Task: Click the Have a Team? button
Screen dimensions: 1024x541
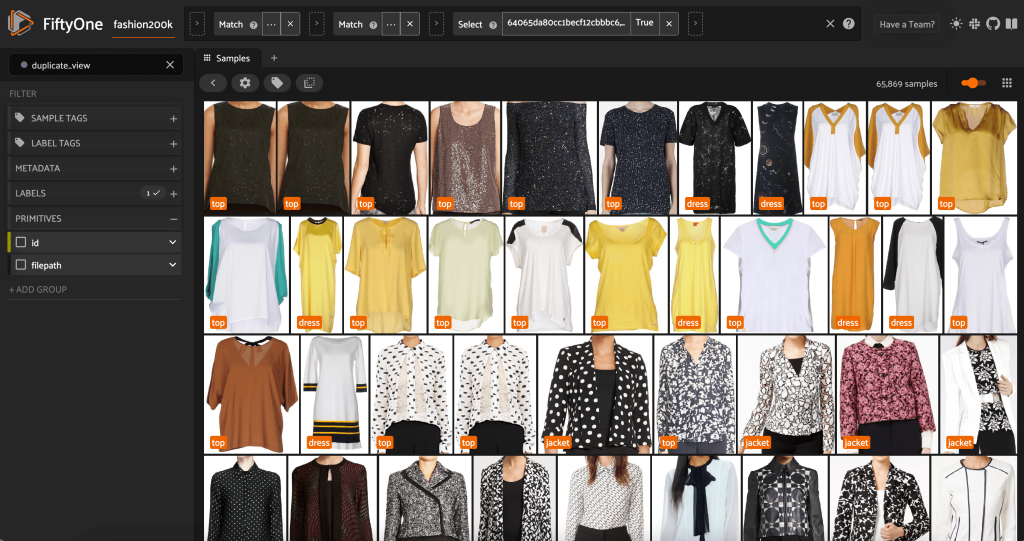Action: 907,24
